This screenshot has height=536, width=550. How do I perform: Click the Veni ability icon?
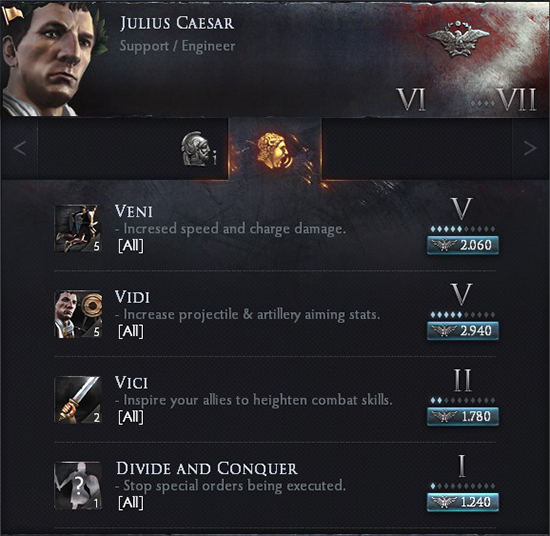78,229
